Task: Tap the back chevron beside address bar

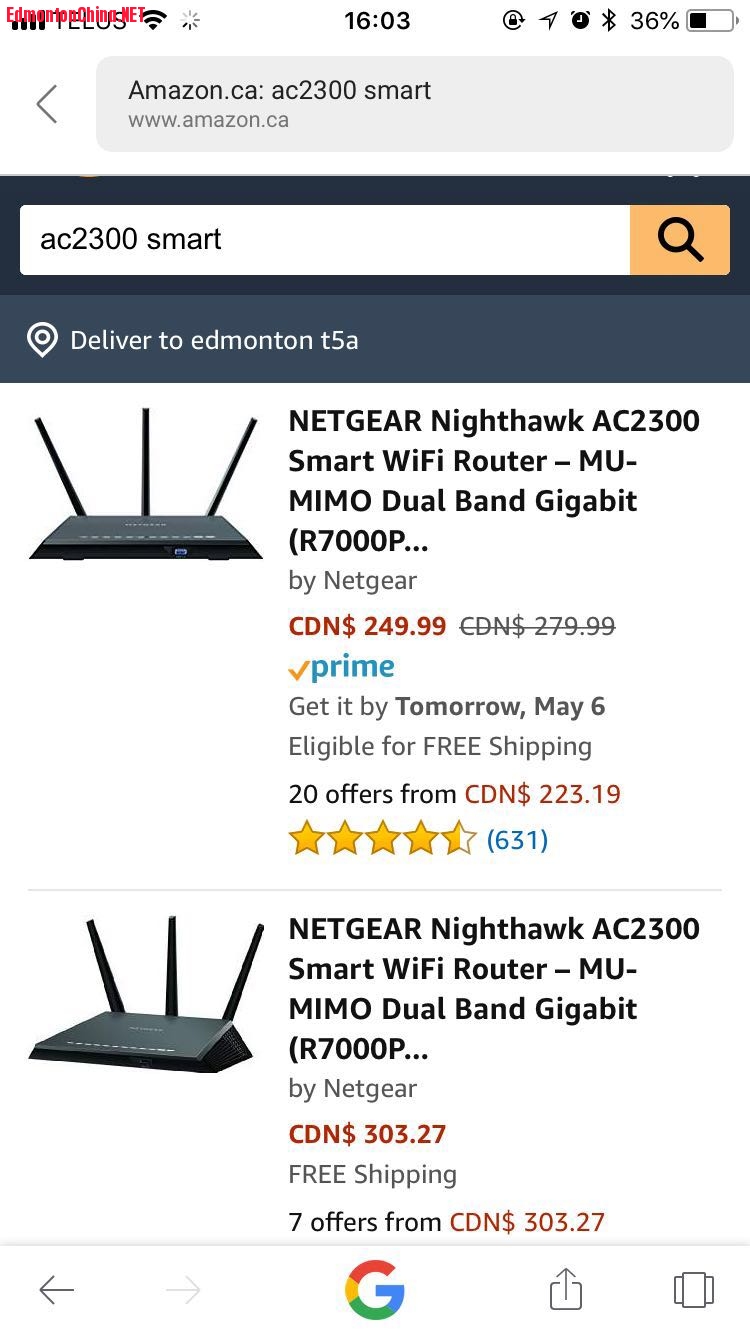Action: (47, 104)
